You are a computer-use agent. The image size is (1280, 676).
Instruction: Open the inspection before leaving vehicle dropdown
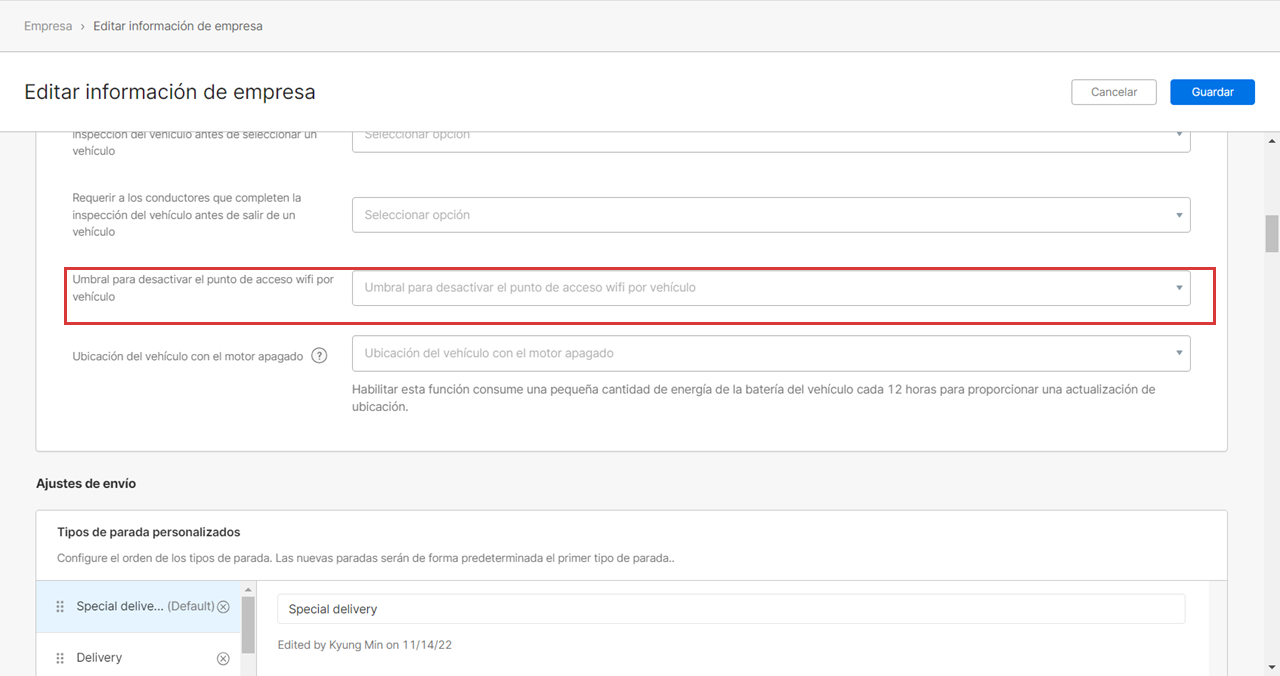(x=770, y=215)
